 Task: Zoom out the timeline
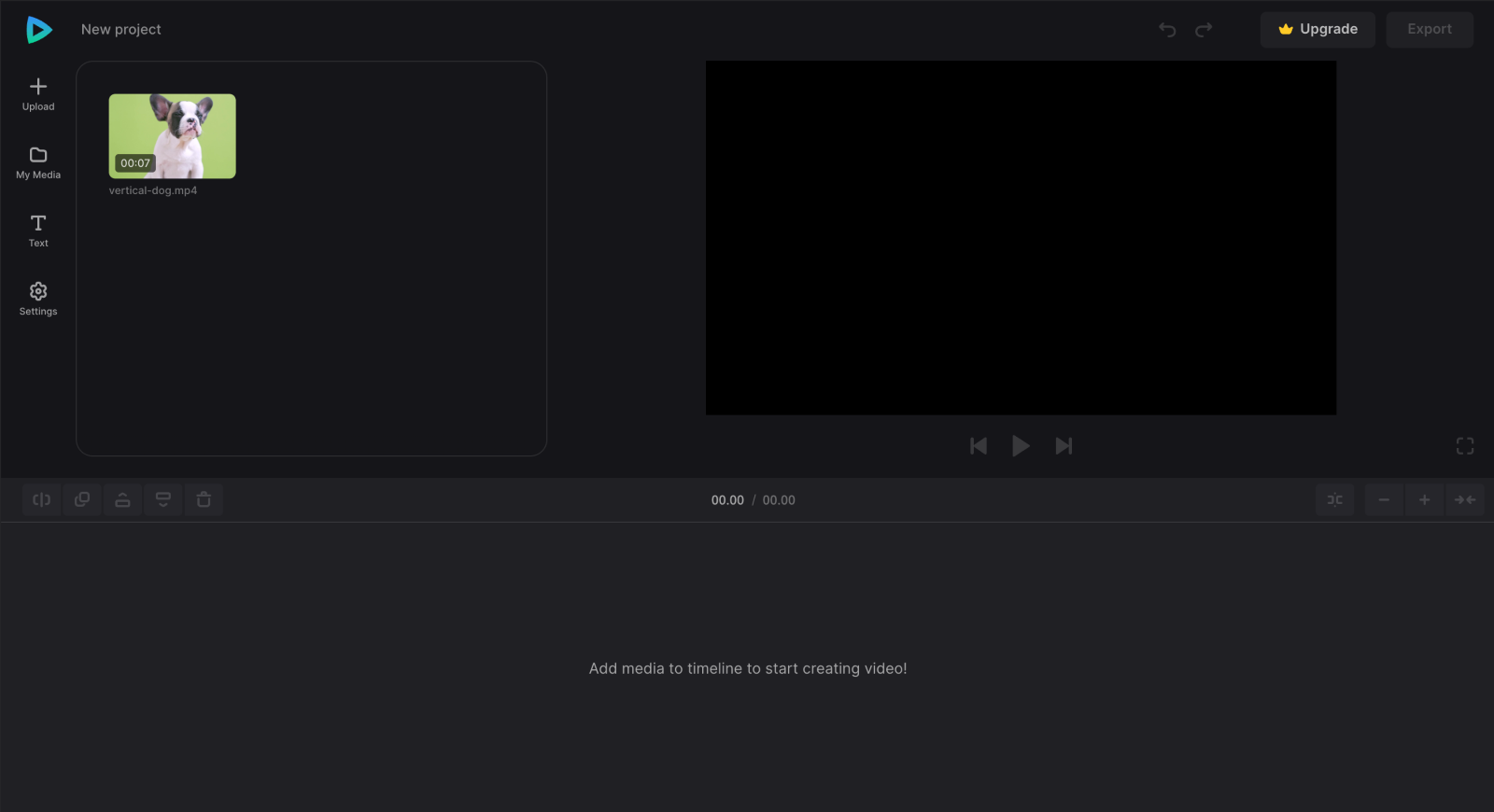pos(1384,500)
